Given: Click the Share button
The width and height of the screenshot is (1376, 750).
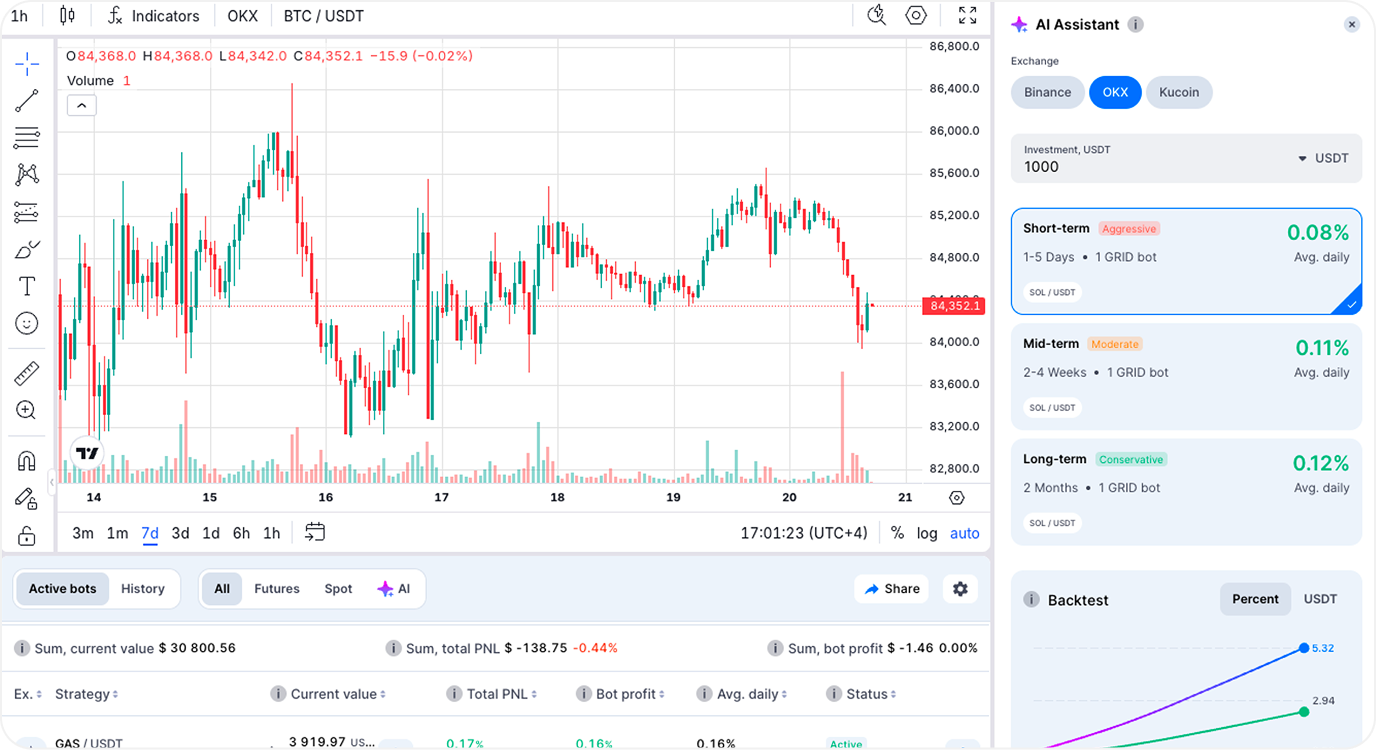Looking at the screenshot, I should coord(891,589).
